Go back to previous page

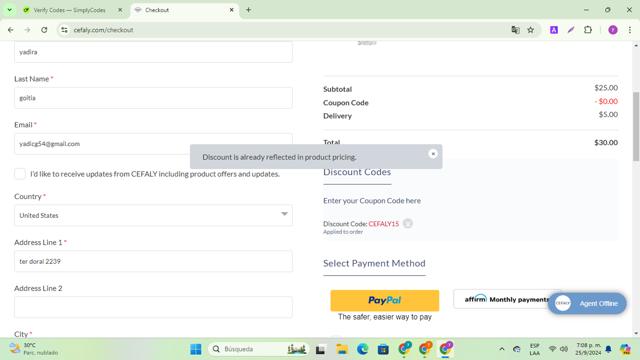tap(11, 30)
